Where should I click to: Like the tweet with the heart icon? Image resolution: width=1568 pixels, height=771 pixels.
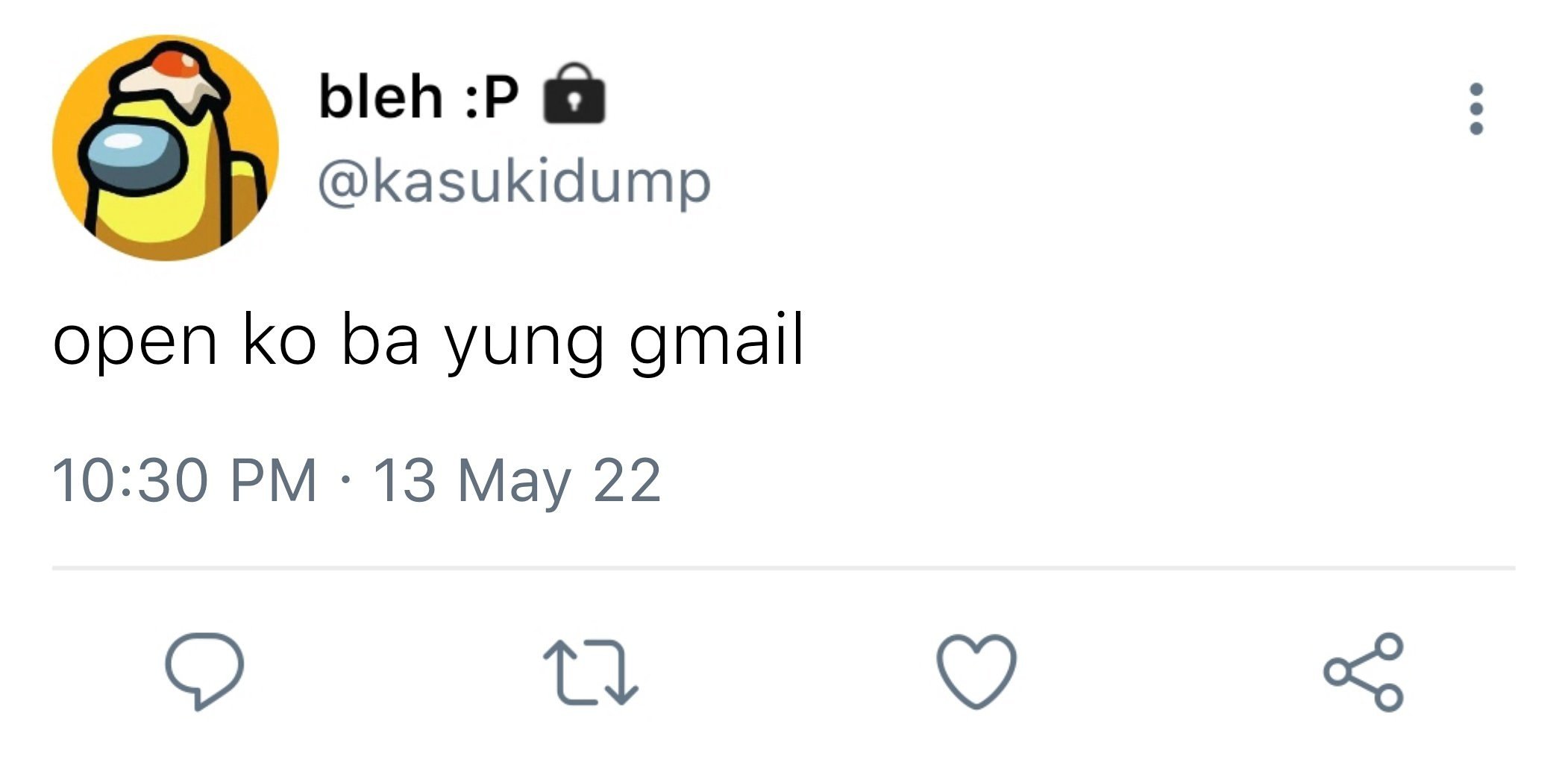coord(976,671)
